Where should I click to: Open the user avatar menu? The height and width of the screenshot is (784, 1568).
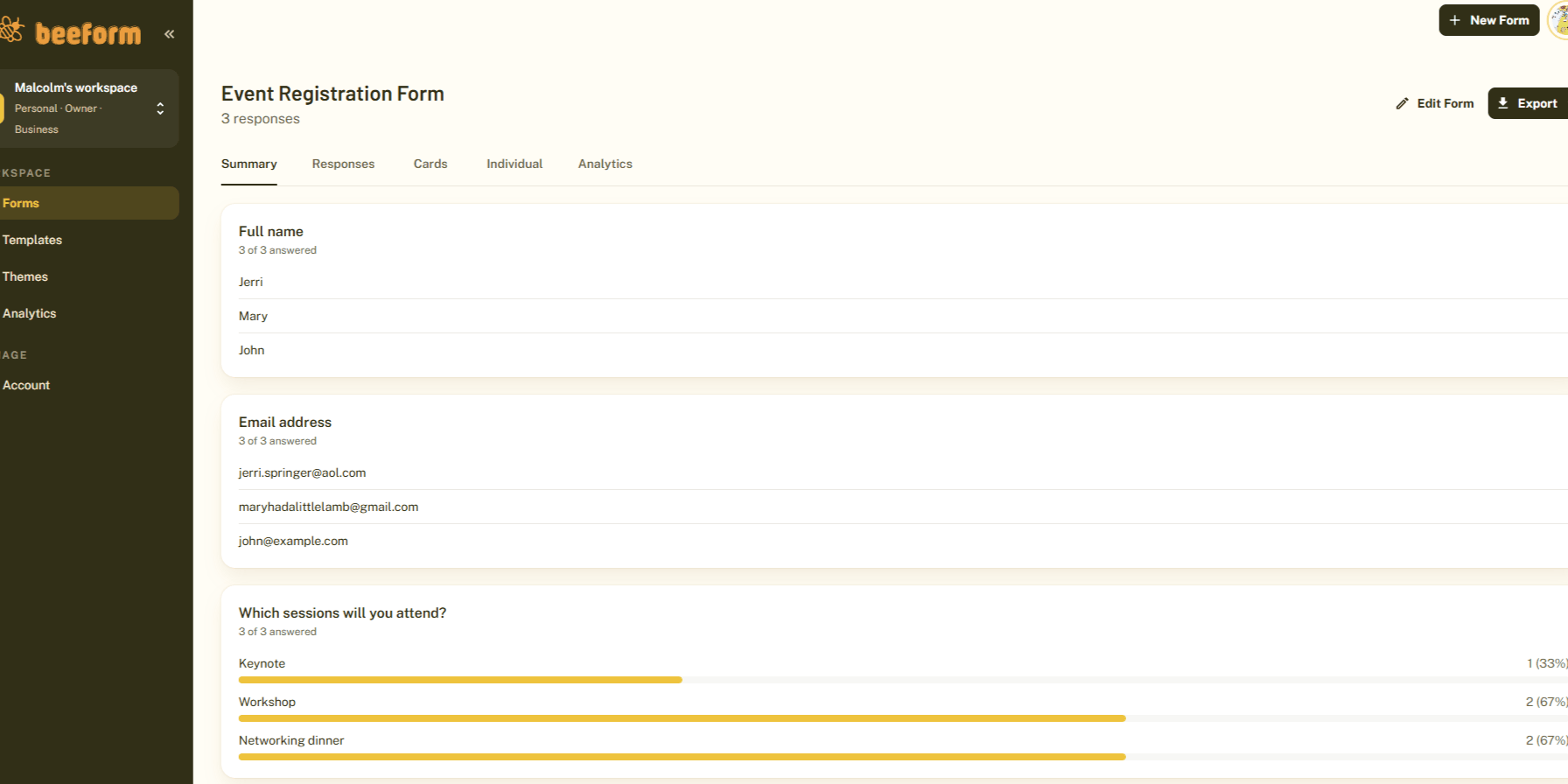click(x=1558, y=20)
